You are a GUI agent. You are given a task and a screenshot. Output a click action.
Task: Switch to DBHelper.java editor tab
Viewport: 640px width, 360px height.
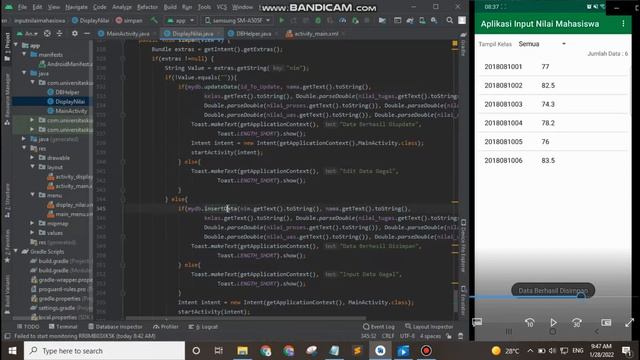[250, 34]
